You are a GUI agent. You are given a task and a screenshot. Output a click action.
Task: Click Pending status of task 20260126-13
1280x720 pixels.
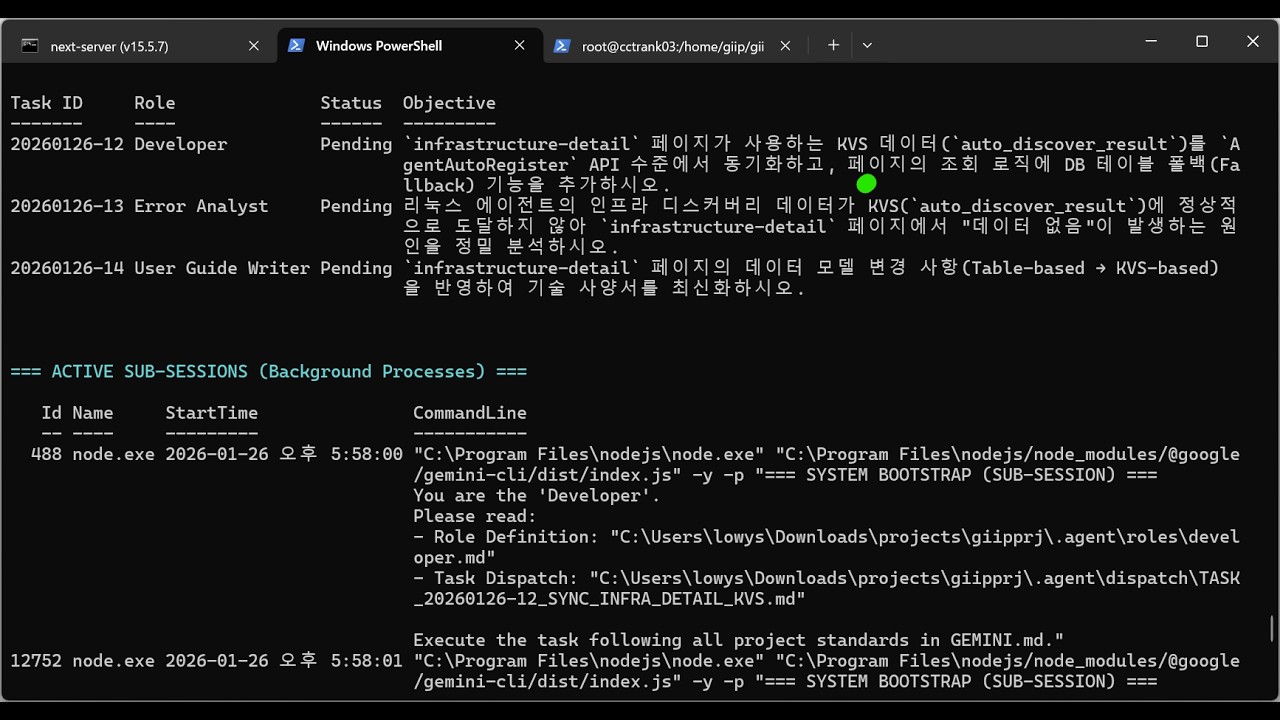coord(356,206)
